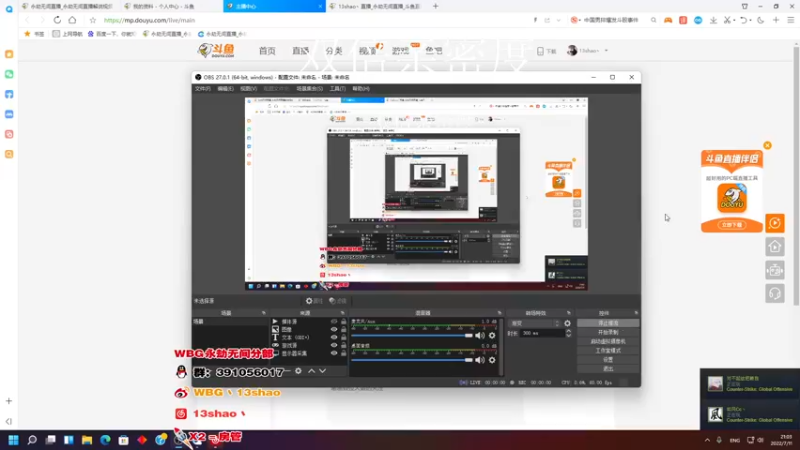Open taskbar search

coord(32,440)
